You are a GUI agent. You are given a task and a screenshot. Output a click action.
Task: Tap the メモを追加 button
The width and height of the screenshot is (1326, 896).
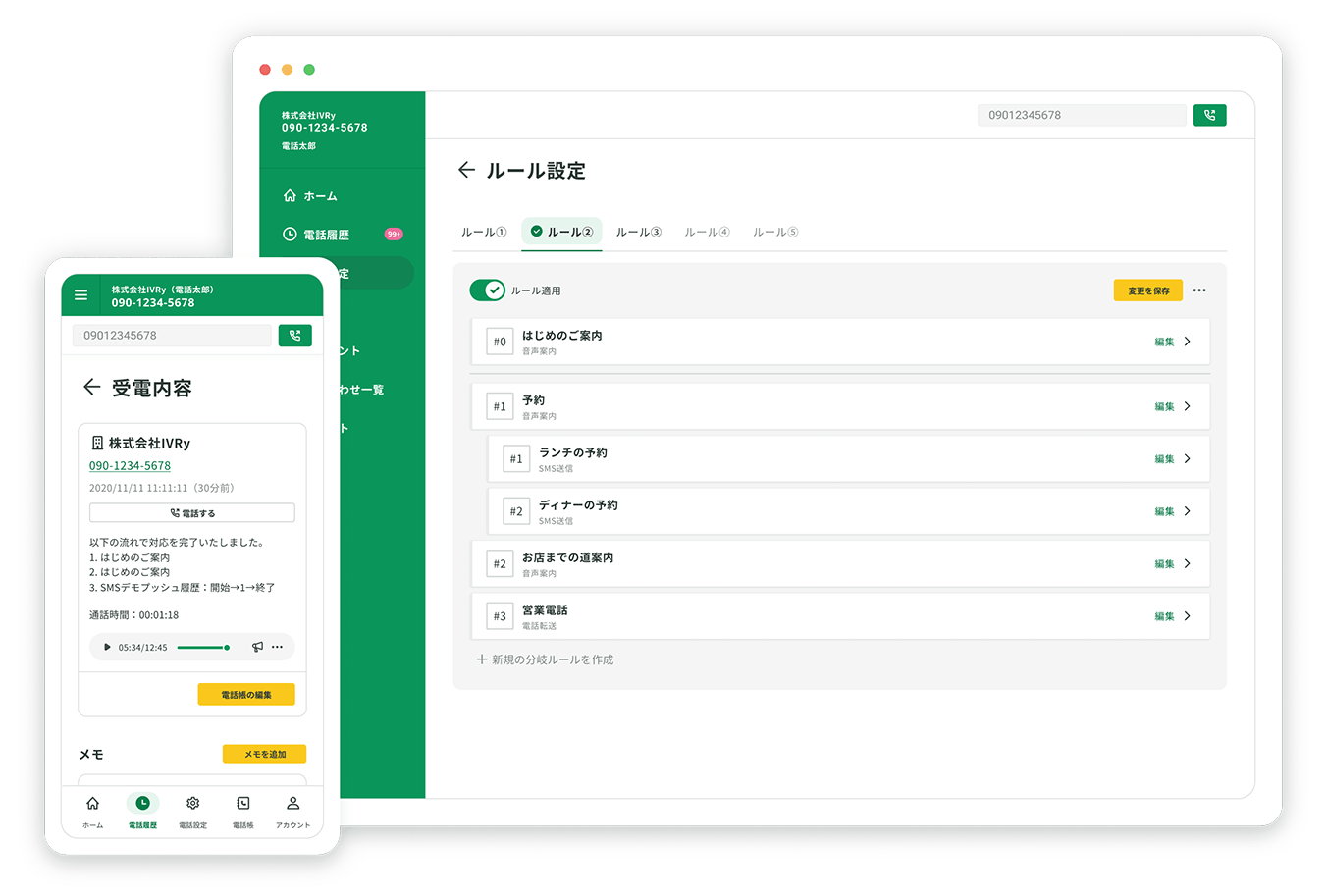point(265,754)
